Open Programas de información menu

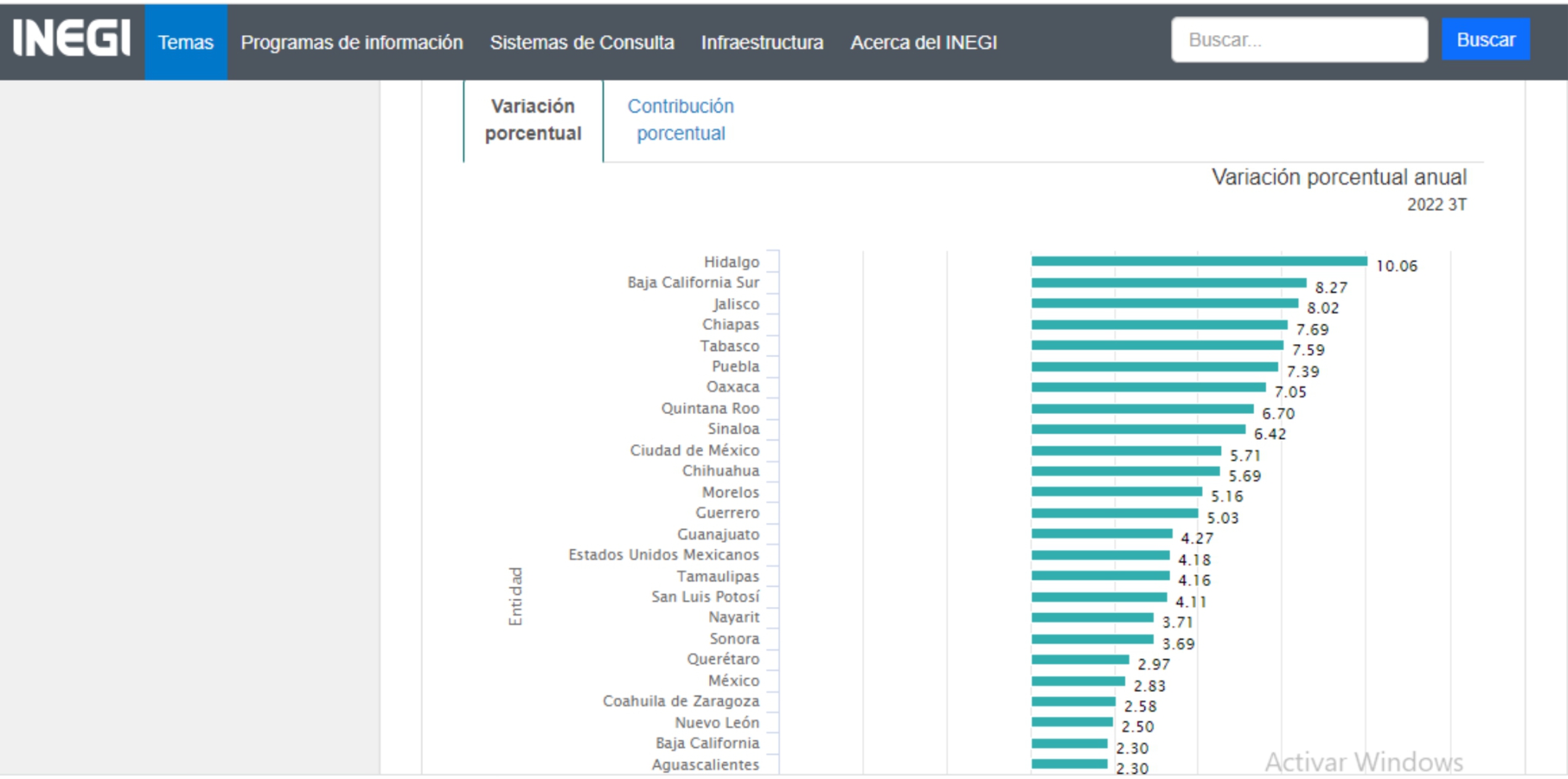point(351,42)
